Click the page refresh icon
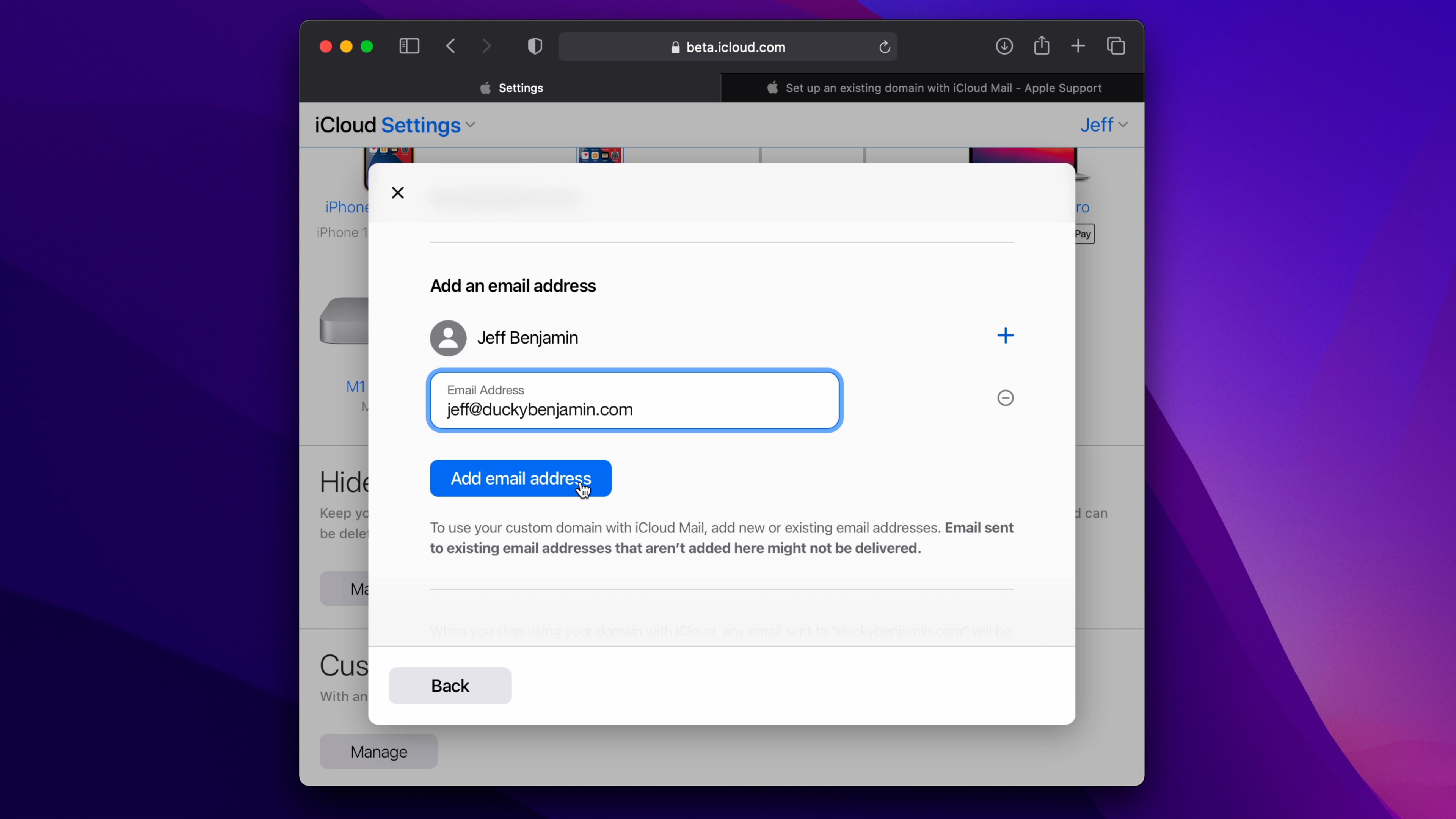Viewport: 1456px width, 819px height. 883,47
